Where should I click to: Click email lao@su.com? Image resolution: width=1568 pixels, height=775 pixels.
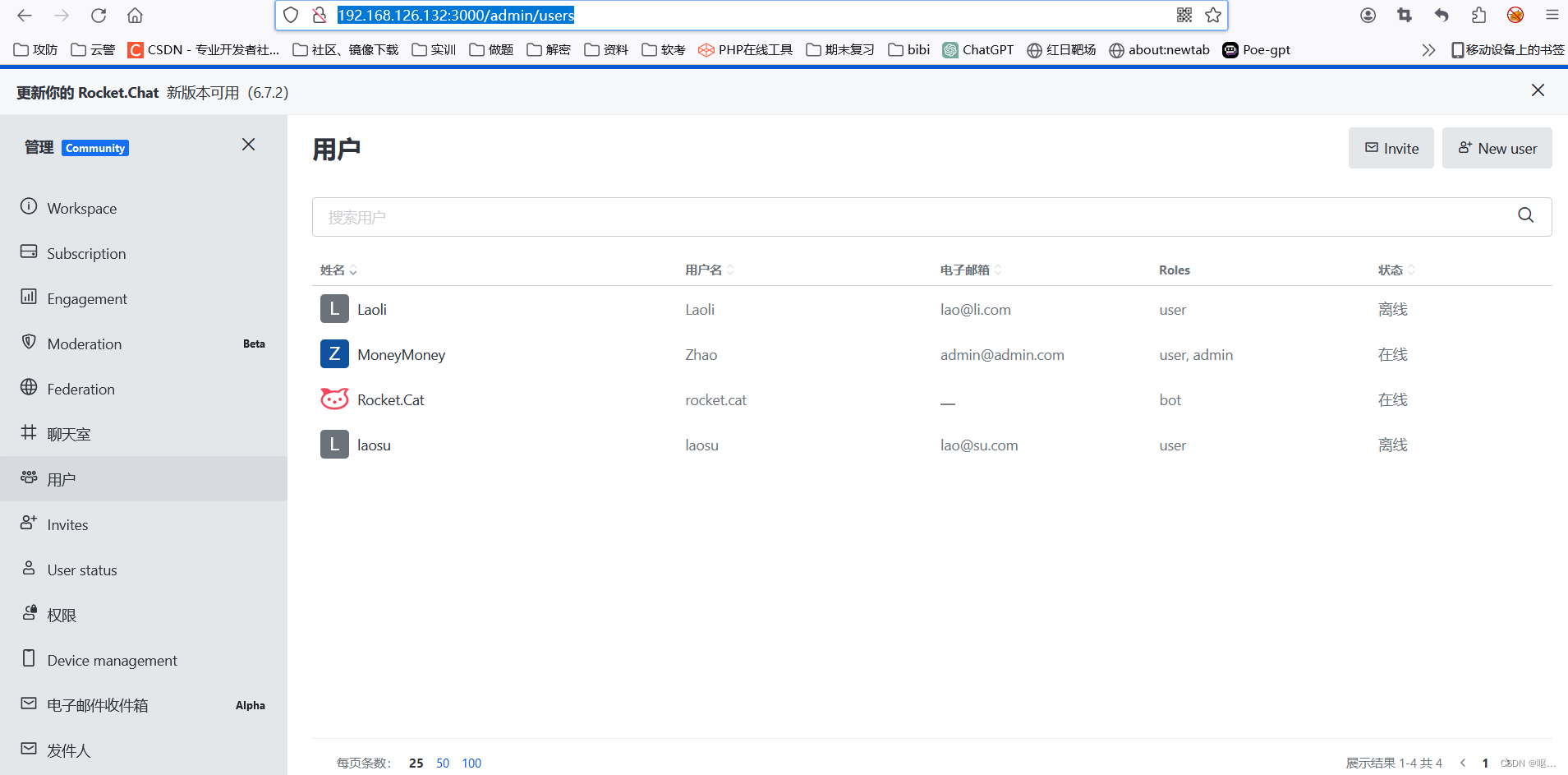click(x=979, y=445)
